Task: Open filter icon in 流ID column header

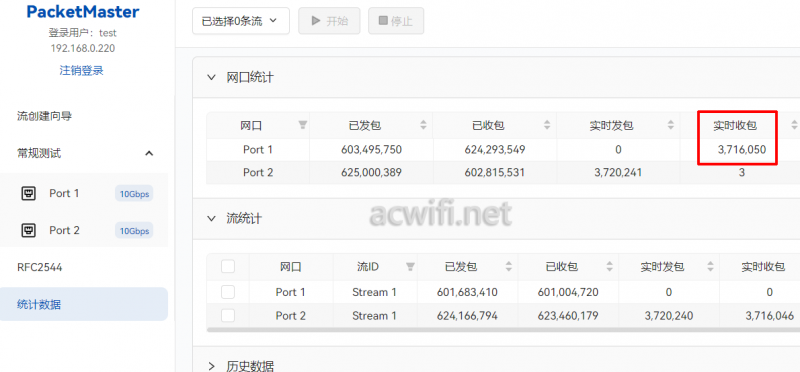Action: [x=410, y=266]
